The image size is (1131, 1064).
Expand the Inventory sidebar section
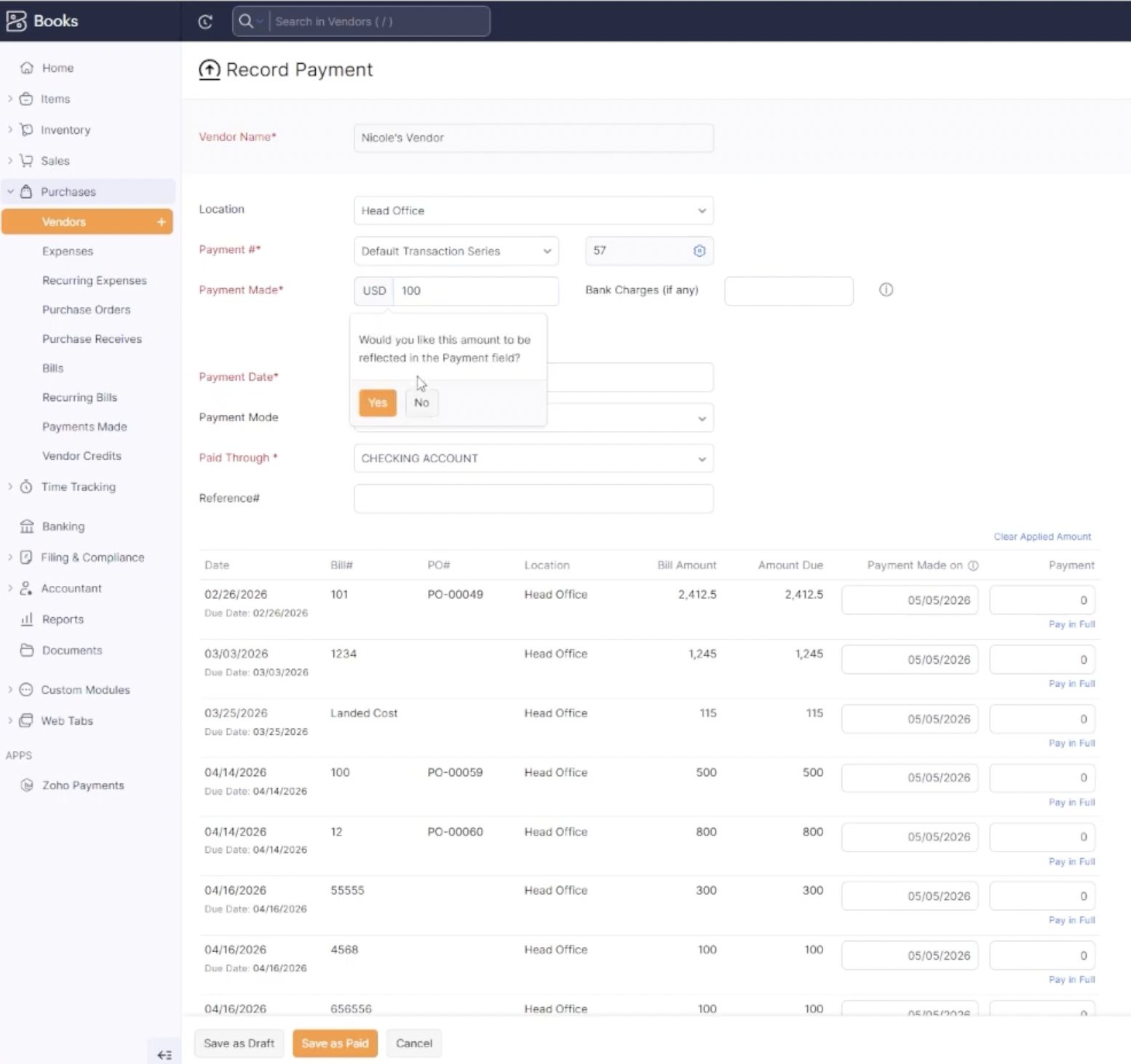tap(10, 130)
